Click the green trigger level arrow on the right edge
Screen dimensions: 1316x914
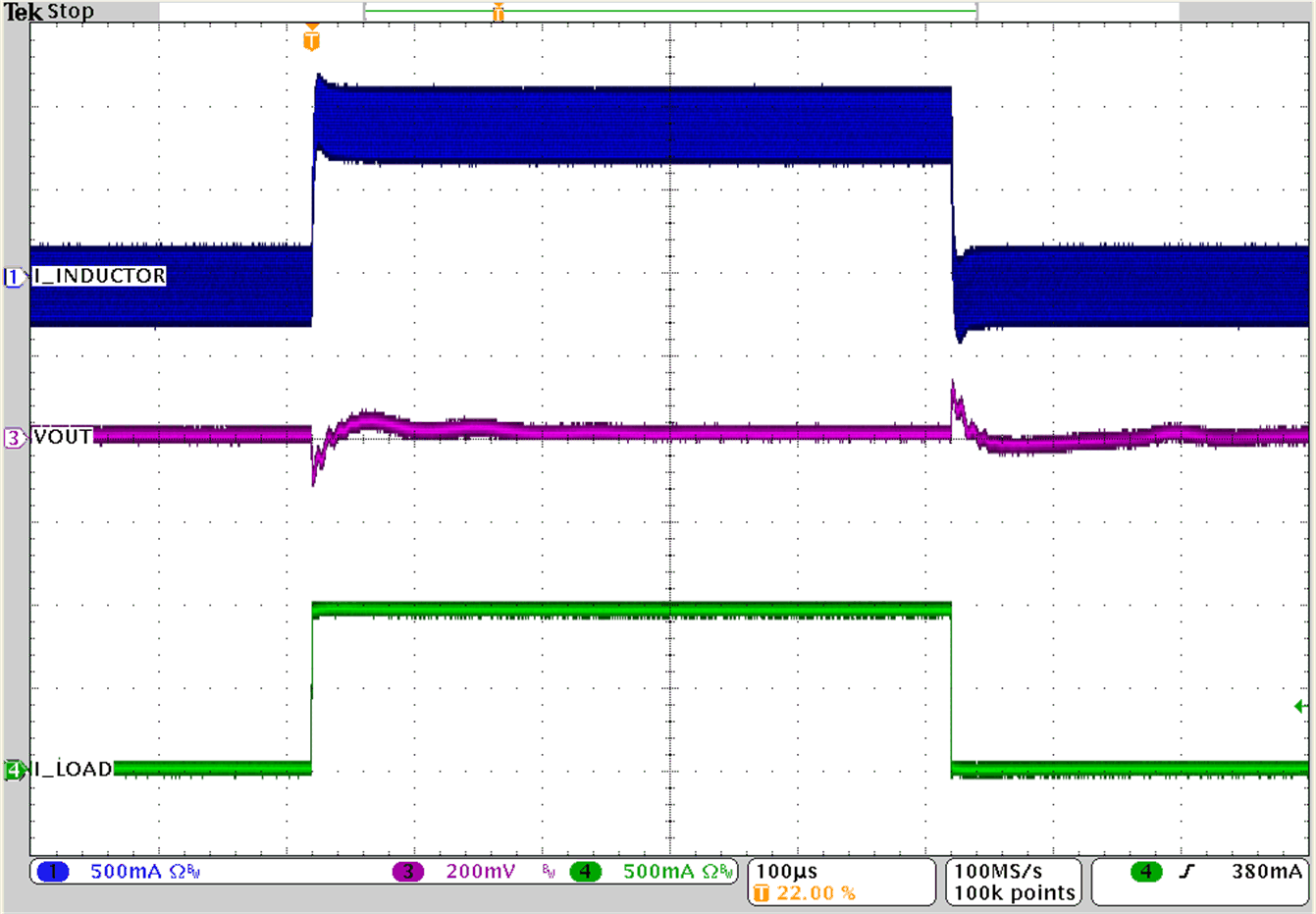(1300, 707)
